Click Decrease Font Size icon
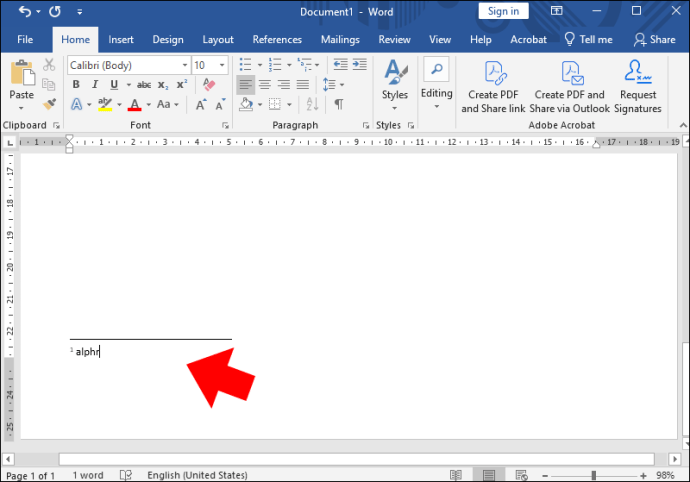Image resolution: width=690 pixels, height=482 pixels. pos(220,104)
